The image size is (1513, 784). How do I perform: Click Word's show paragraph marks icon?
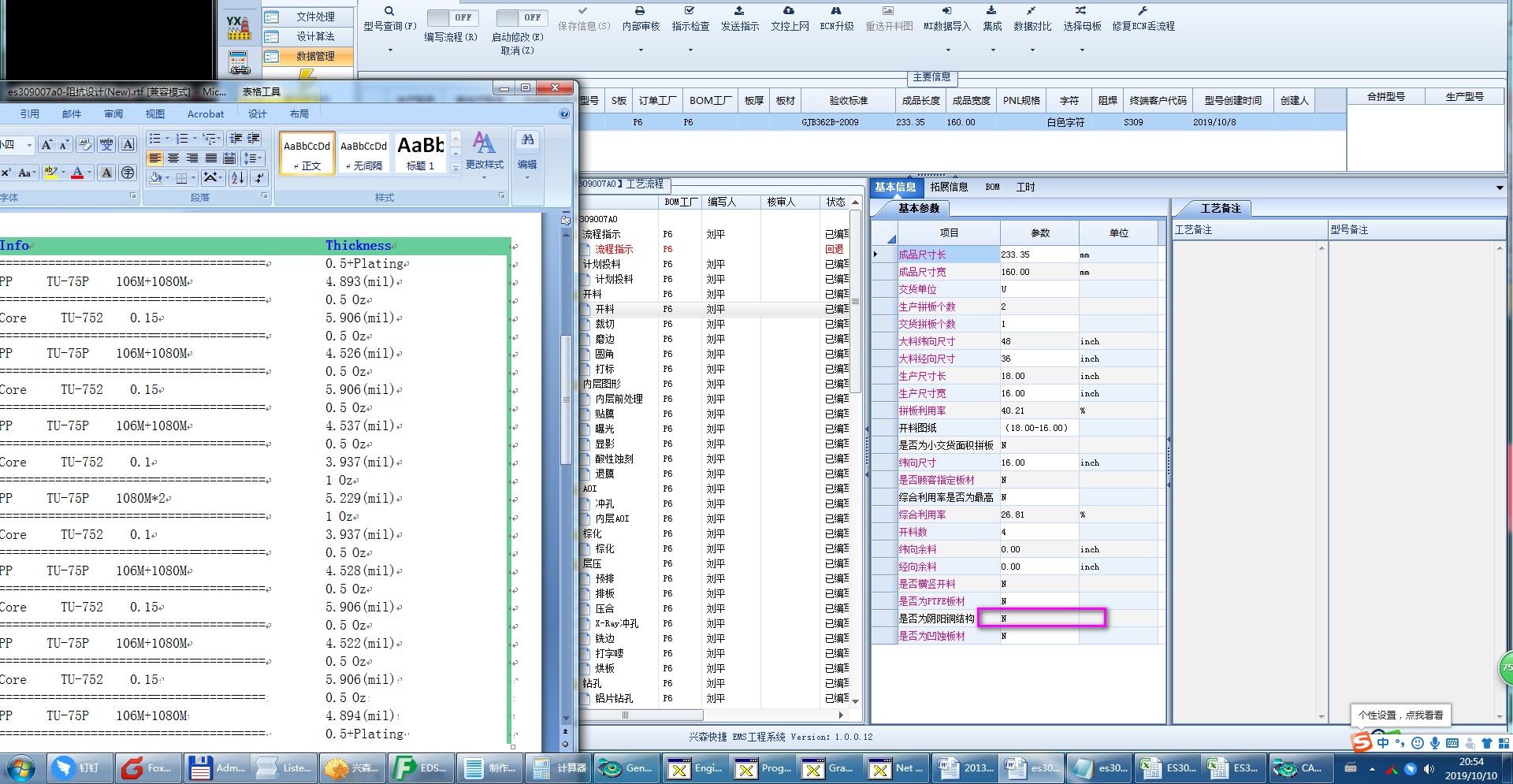[x=258, y=178]
